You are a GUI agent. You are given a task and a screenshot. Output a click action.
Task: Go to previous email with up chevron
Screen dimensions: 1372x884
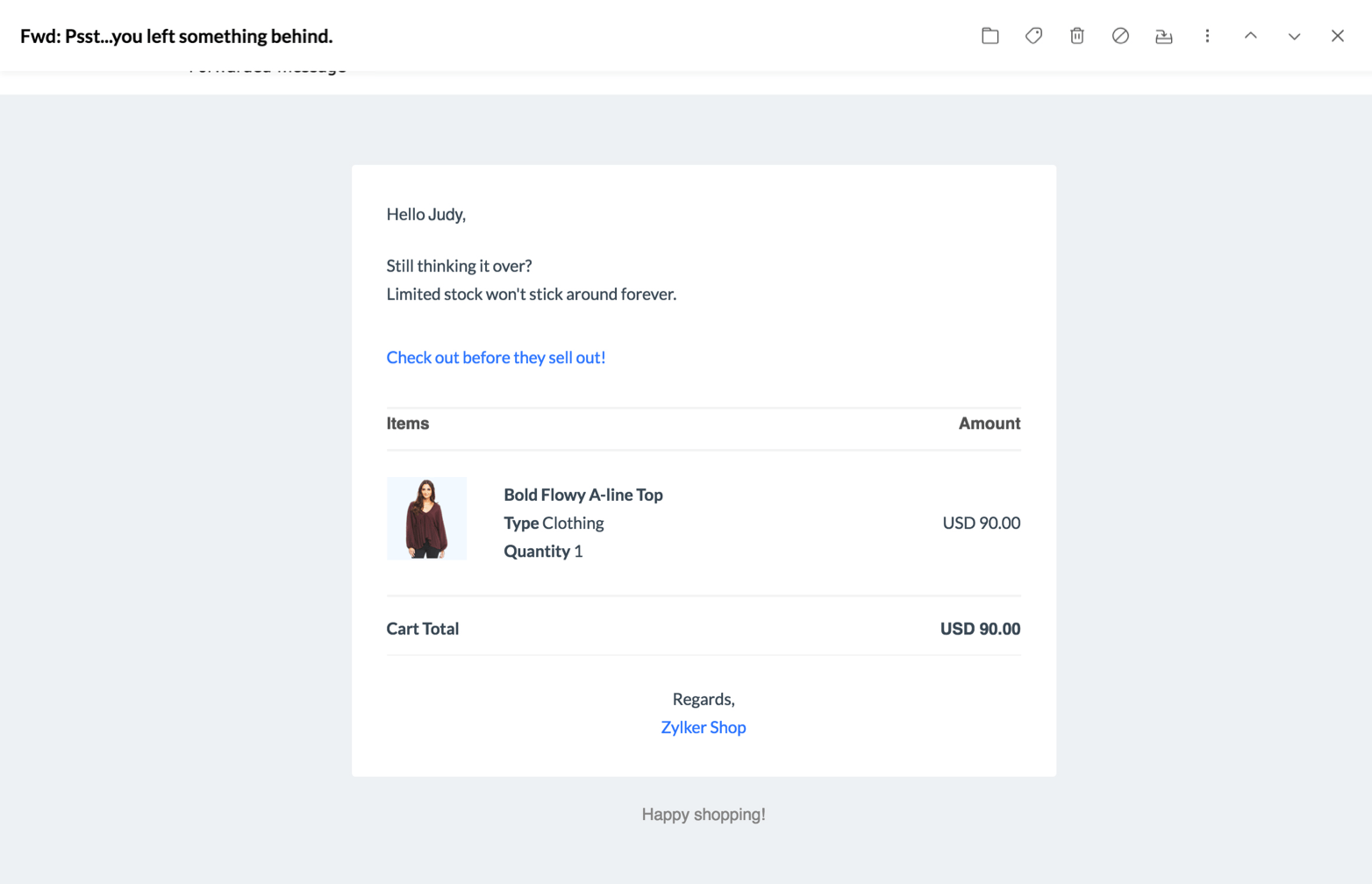1250,36
